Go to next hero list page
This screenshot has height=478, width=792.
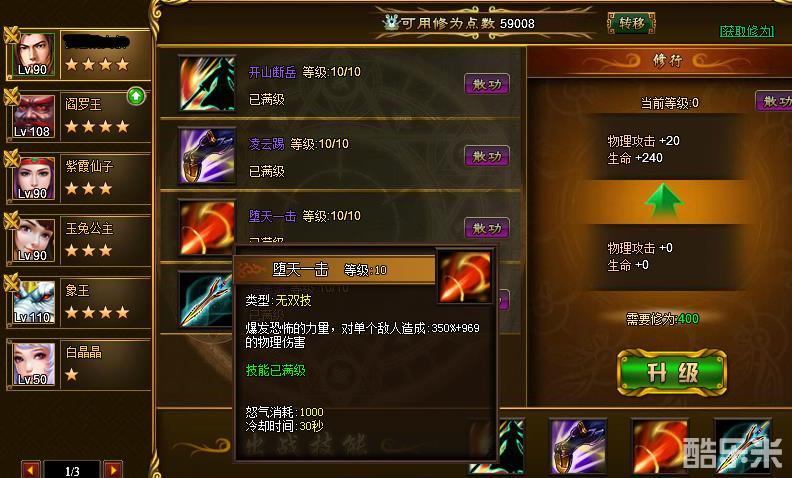(113, 470)
